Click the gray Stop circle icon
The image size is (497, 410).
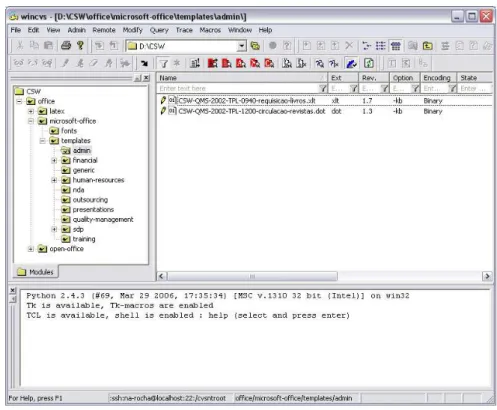point(273,46)
